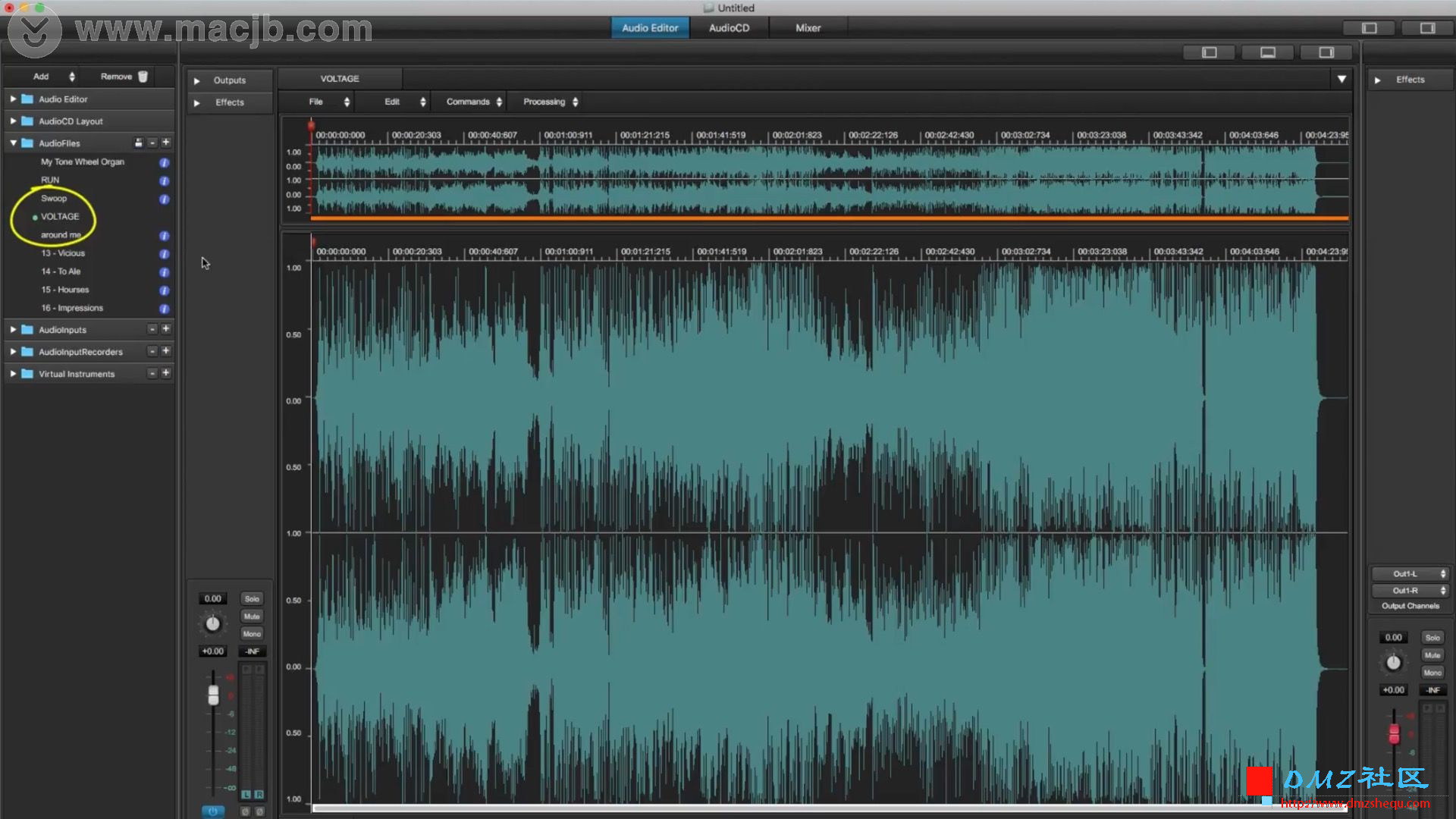The image size is (1456, 819).
Task: Expand the AudioInputs folder
Action: (13, 329)
